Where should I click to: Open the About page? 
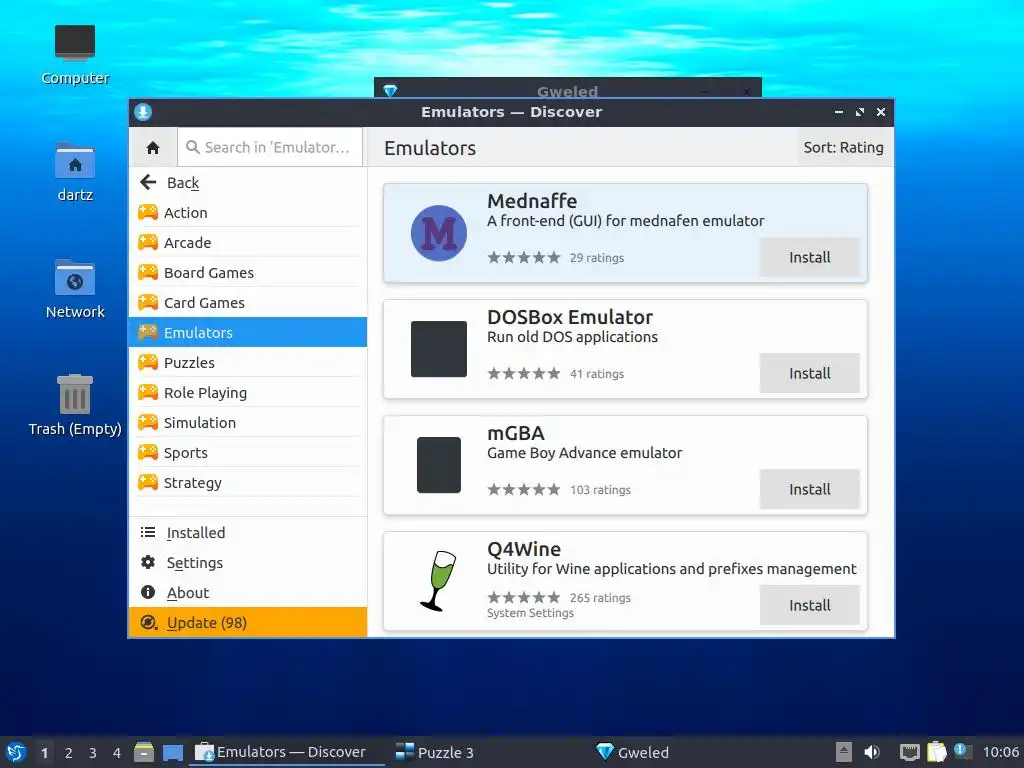coord(248,593)
